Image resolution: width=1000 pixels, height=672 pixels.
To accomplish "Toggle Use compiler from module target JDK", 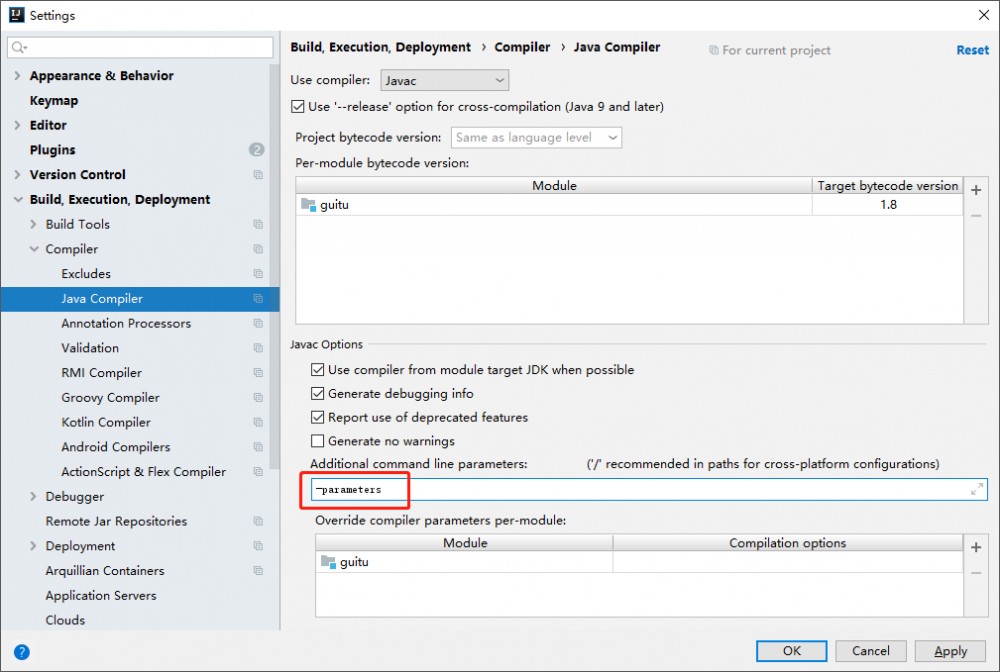I will click(318, 370).
